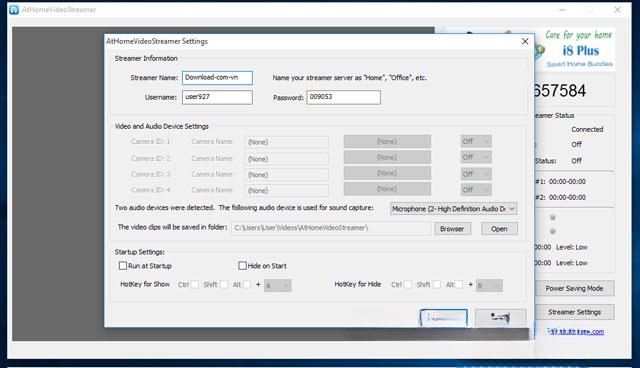Minimize the main AtHomeVideoStreamer window
This screenshot has width=640, height=368.
[x=562, y=10]
